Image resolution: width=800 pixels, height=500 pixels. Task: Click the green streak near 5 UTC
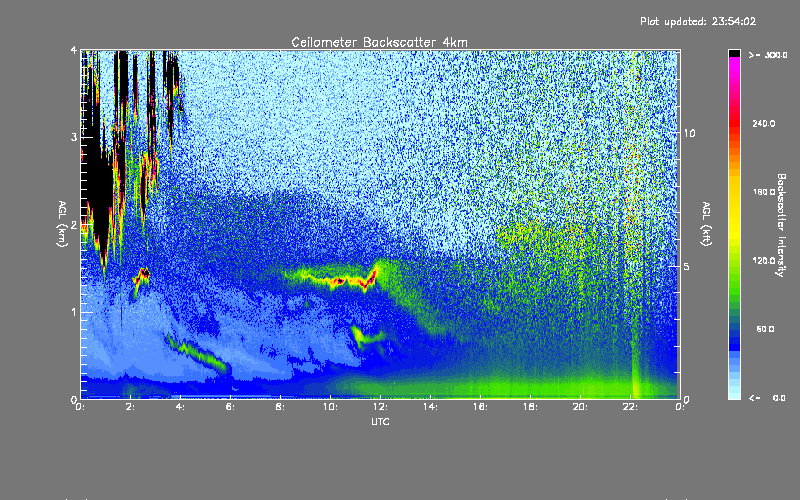(199, 355)
